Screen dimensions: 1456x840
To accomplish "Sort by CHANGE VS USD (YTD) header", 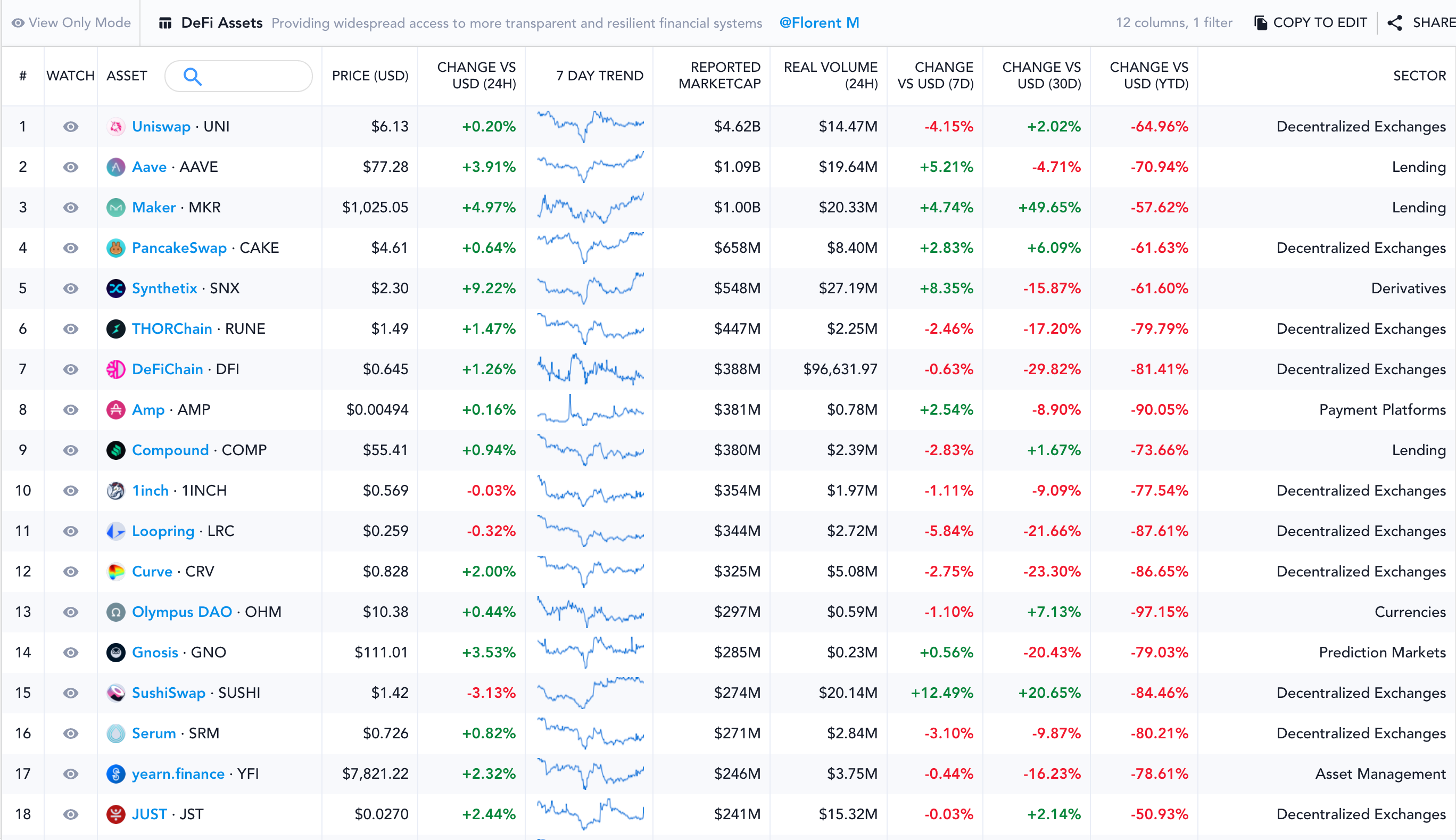I will tap(1148, 76).
